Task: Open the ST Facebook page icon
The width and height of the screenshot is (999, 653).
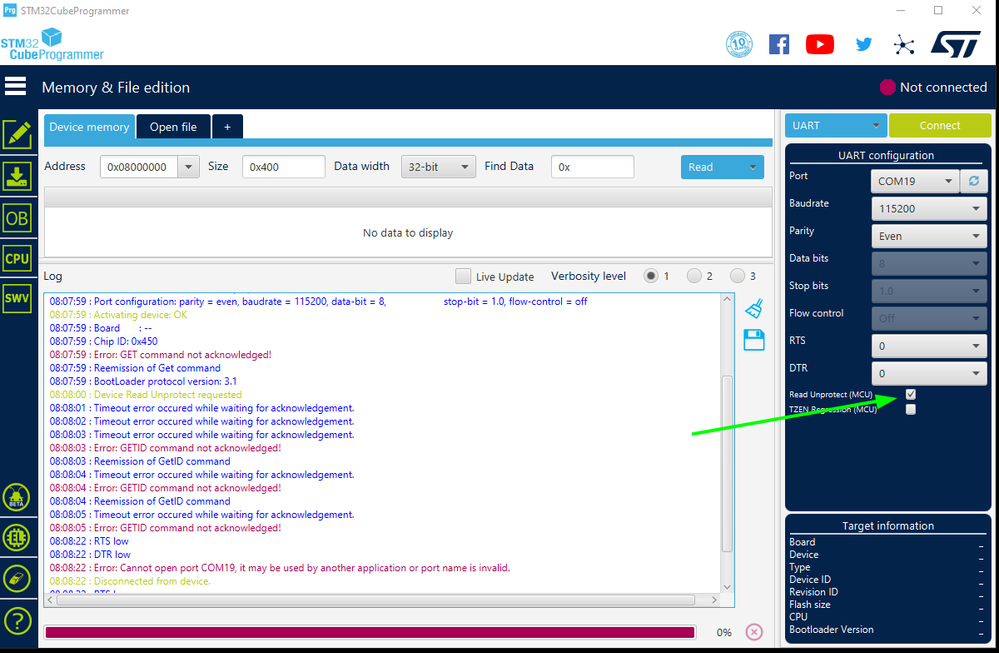Action: (x=779, y=44)
